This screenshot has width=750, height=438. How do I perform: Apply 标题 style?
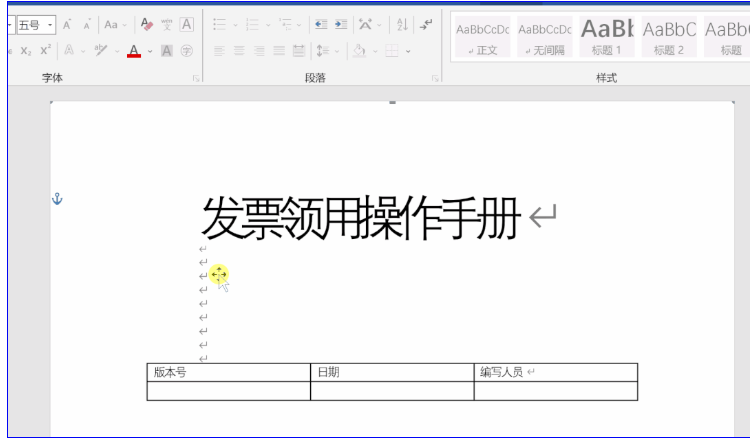727,37
